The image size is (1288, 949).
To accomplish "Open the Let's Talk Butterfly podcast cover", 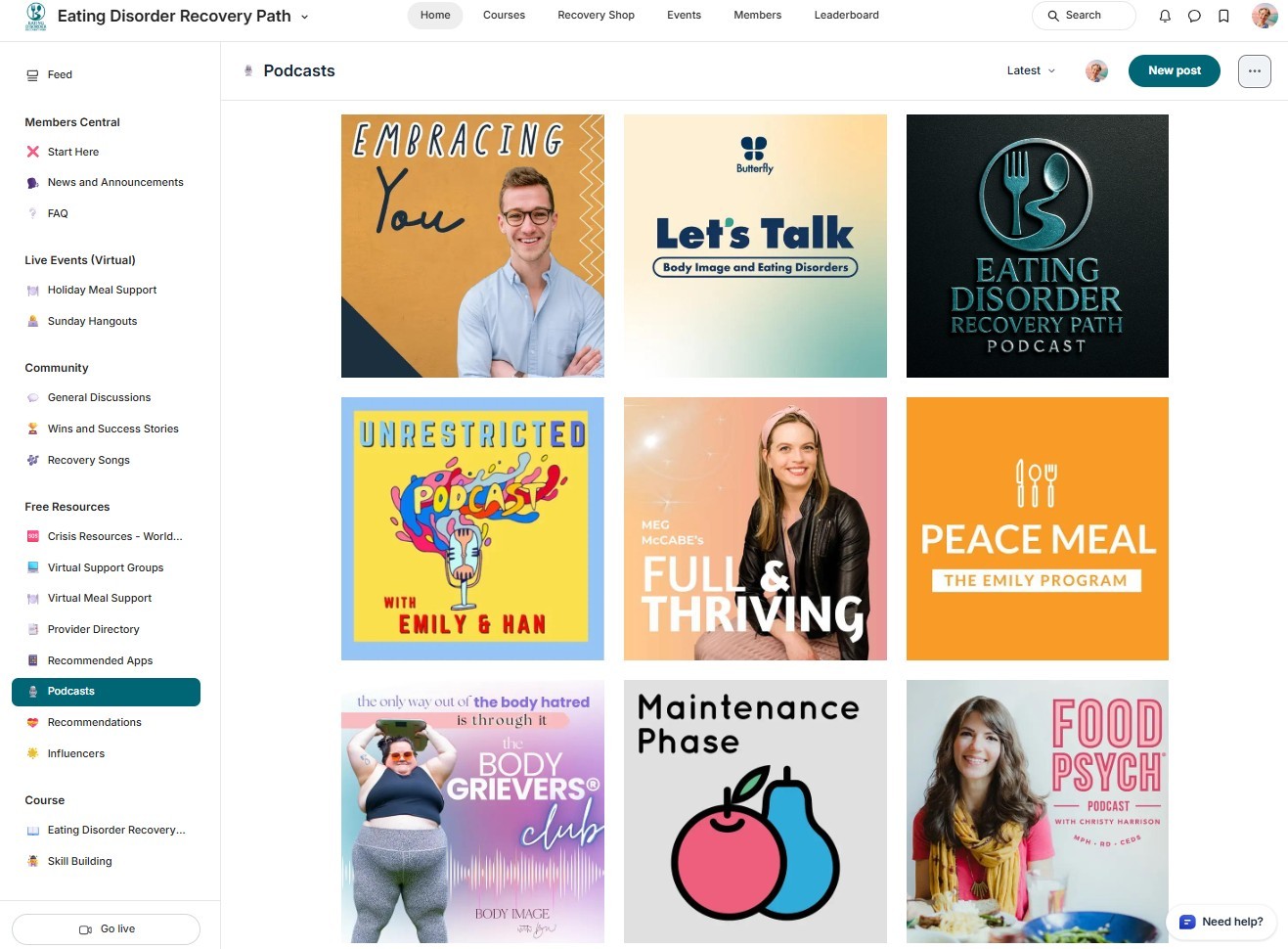I will pos(755,246).
